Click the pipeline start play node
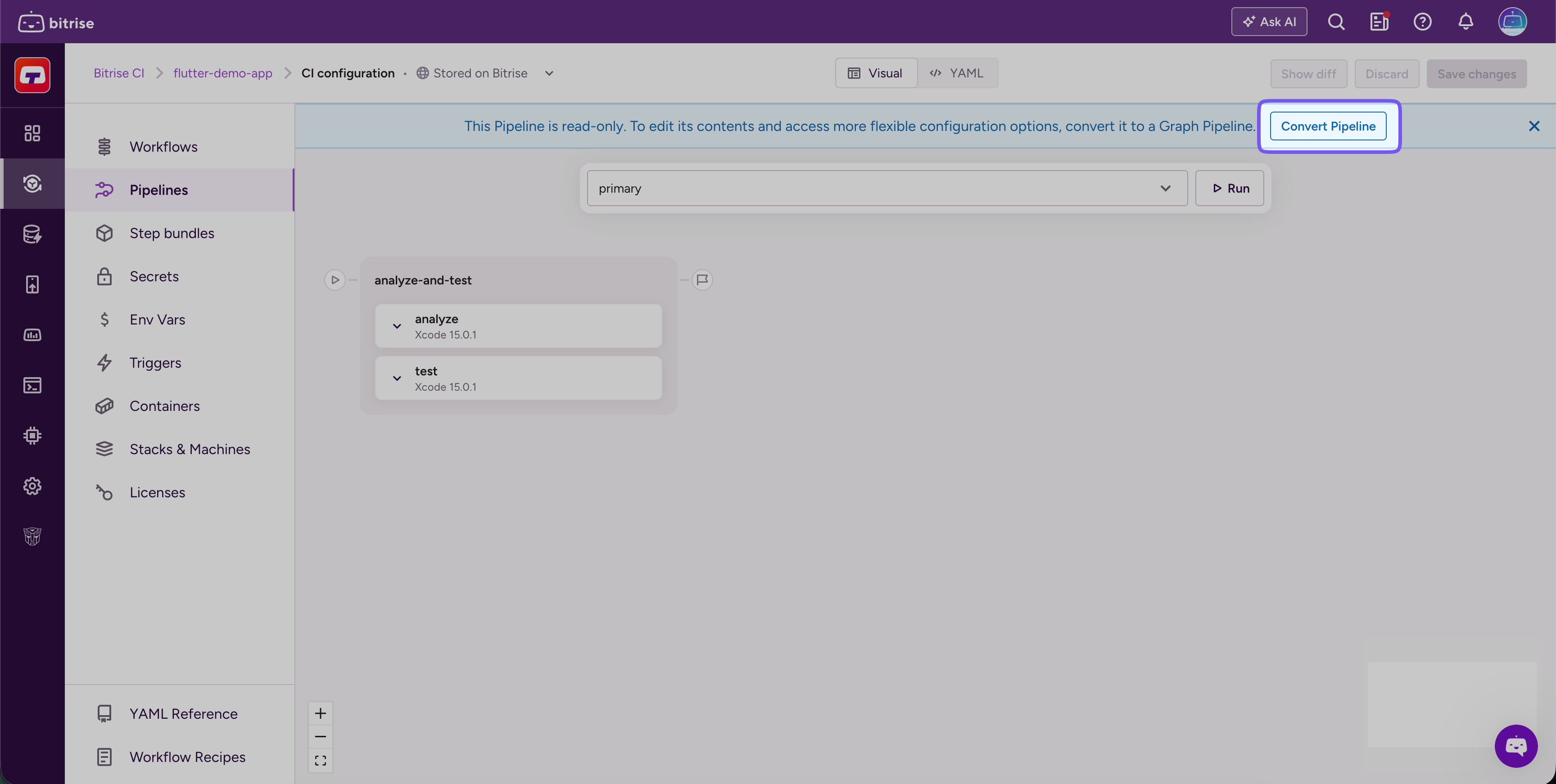Image resolution: width=1556 pixels, height=784 pixels. coord(335,280)
